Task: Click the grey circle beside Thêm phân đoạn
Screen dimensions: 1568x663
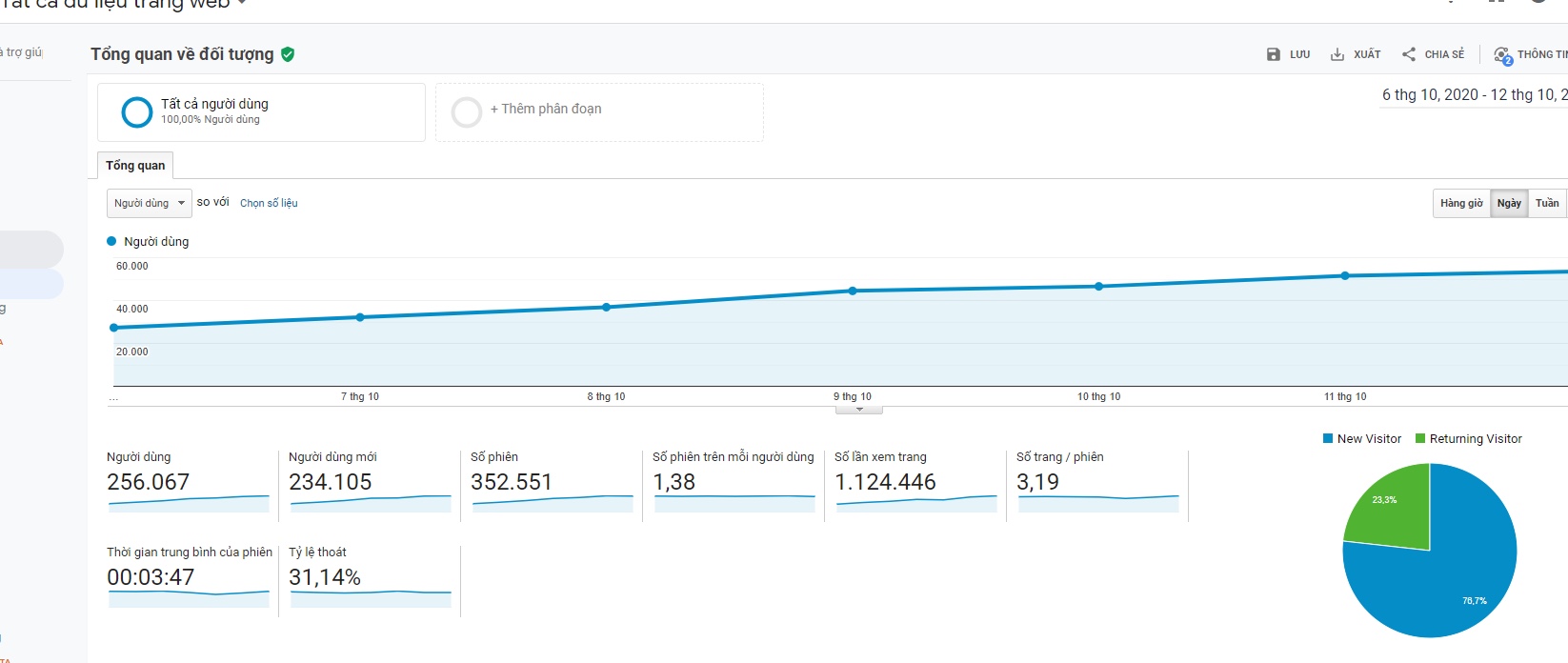Action: click(x=467, y=112)
